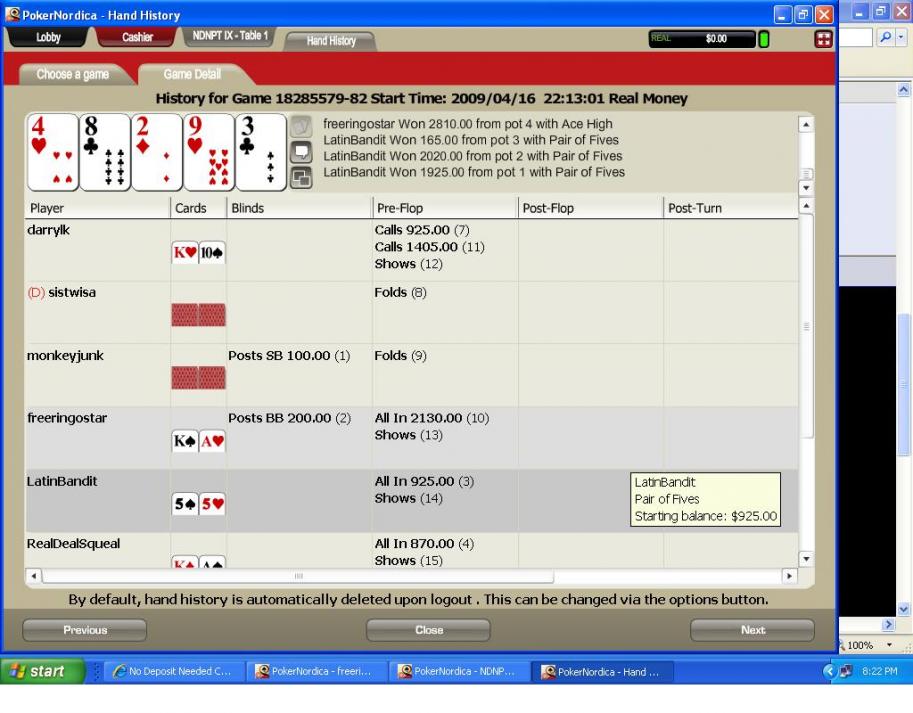Click the player table vertical scrollbar thumb
The image size is (913, 713).
806,326
